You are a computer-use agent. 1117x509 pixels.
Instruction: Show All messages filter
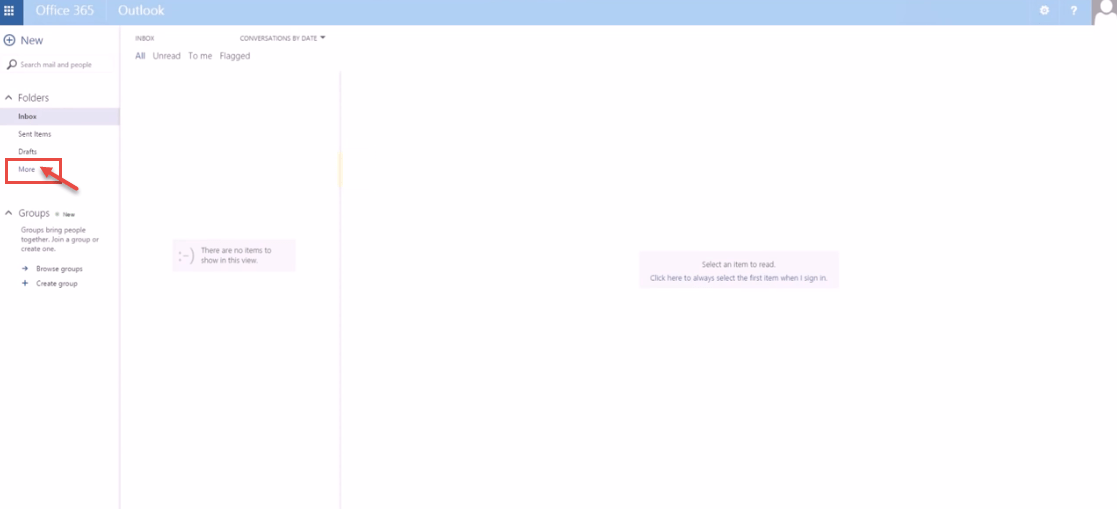pos(140,56)
